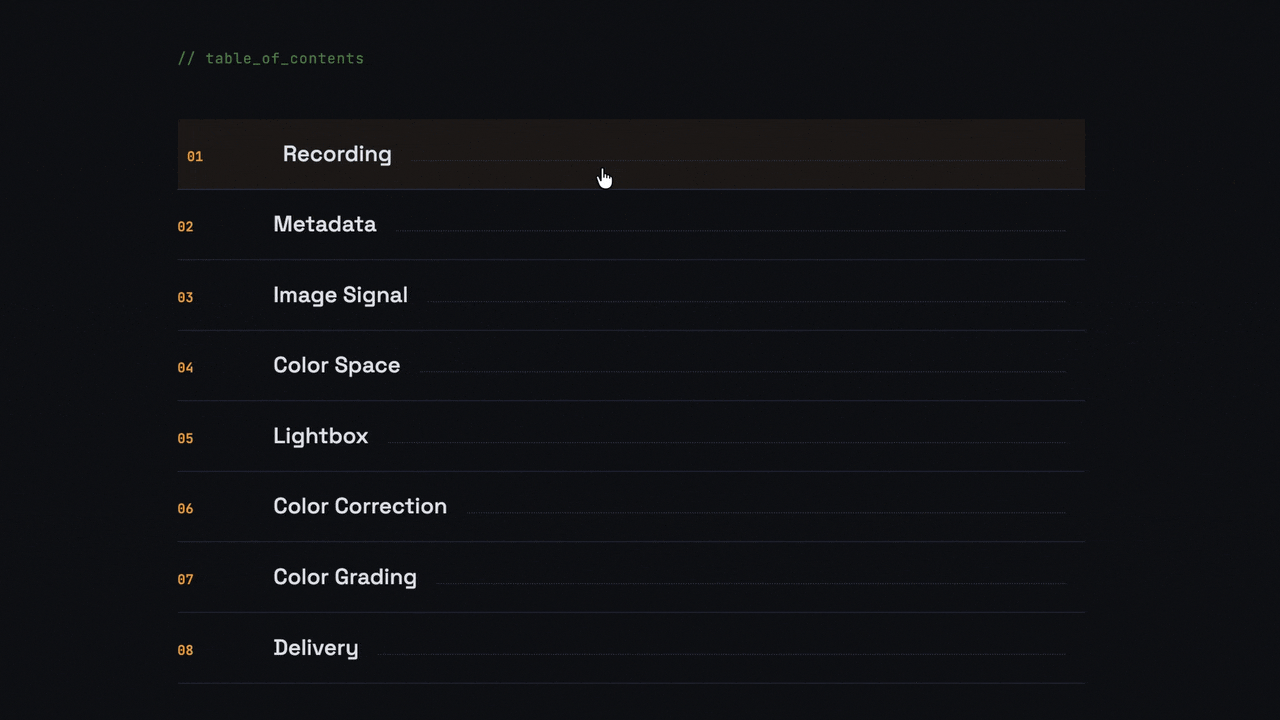1280x720 pixels.
Task: Open the Metadata chapter link
Action: click(x=324, y=225)
